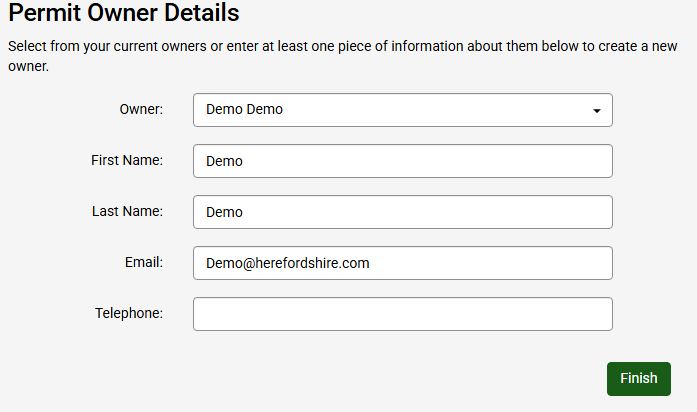Image resolution: width=697 pixels, height=412 pixels.
Task: Click the 'Owner:' field label
Action: click(140, 109)
